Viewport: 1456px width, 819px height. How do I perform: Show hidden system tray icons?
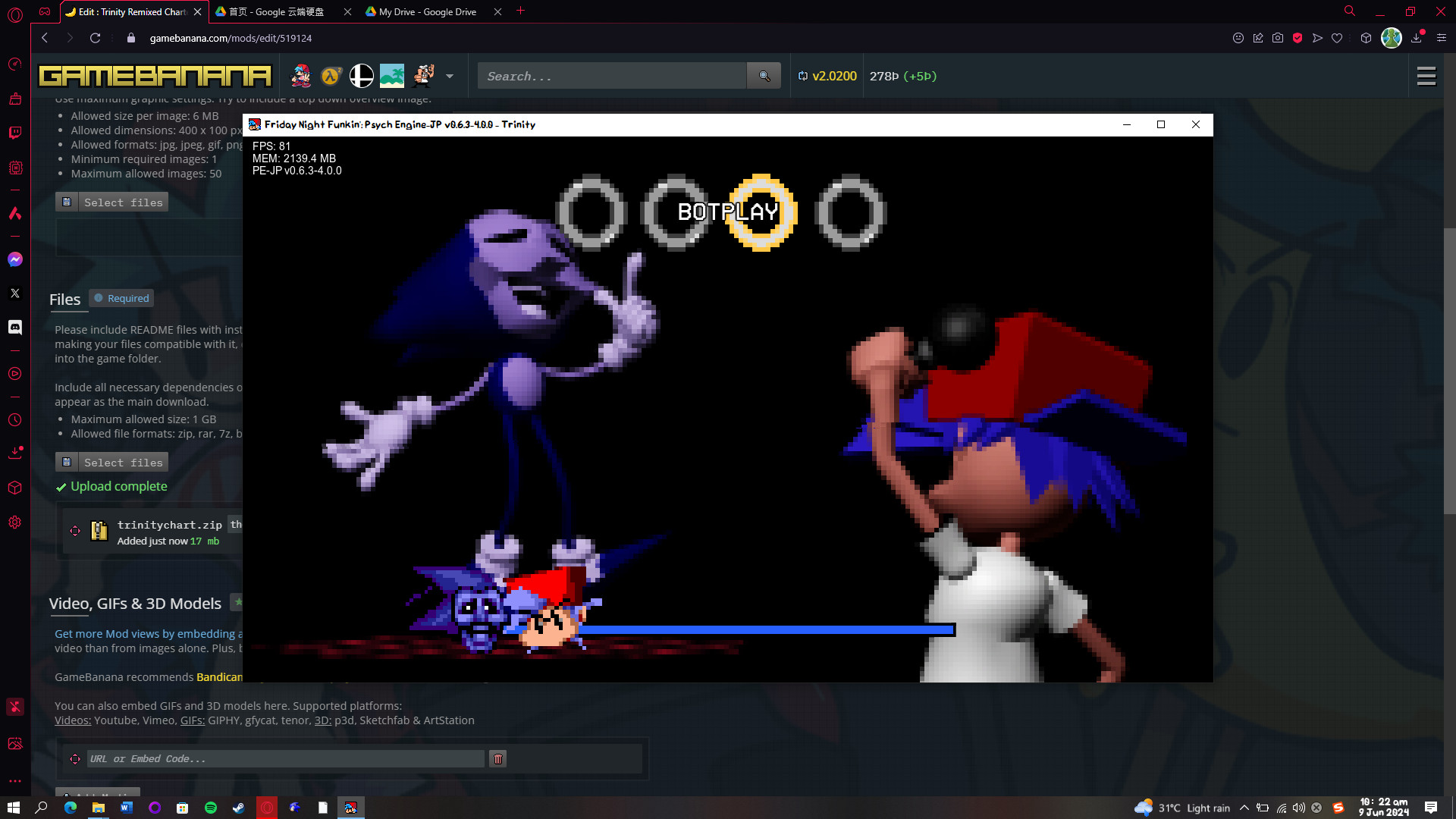click(x=1244, y=808)
